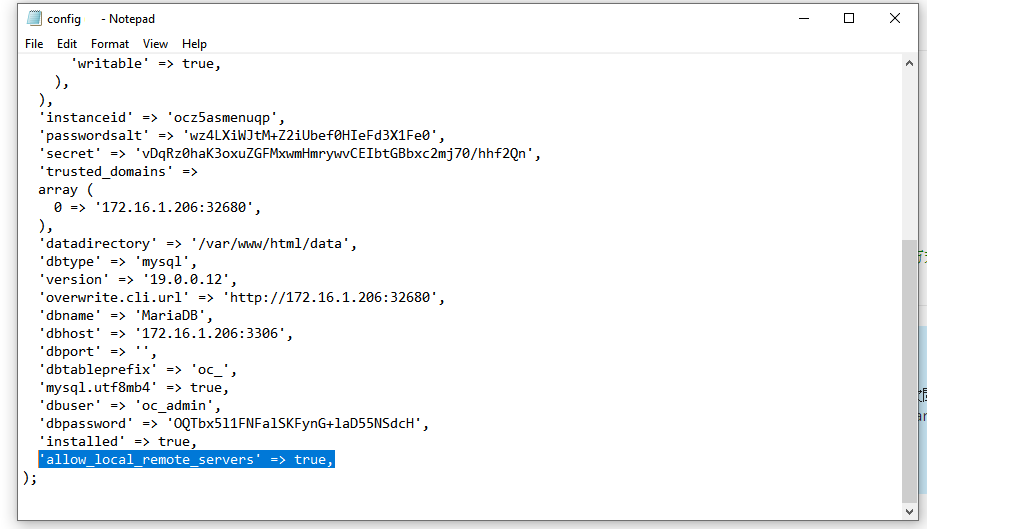This screenshot has height=529, width=1024.
Task: Close the config Notepad window
Action: (x=895, y=18)
